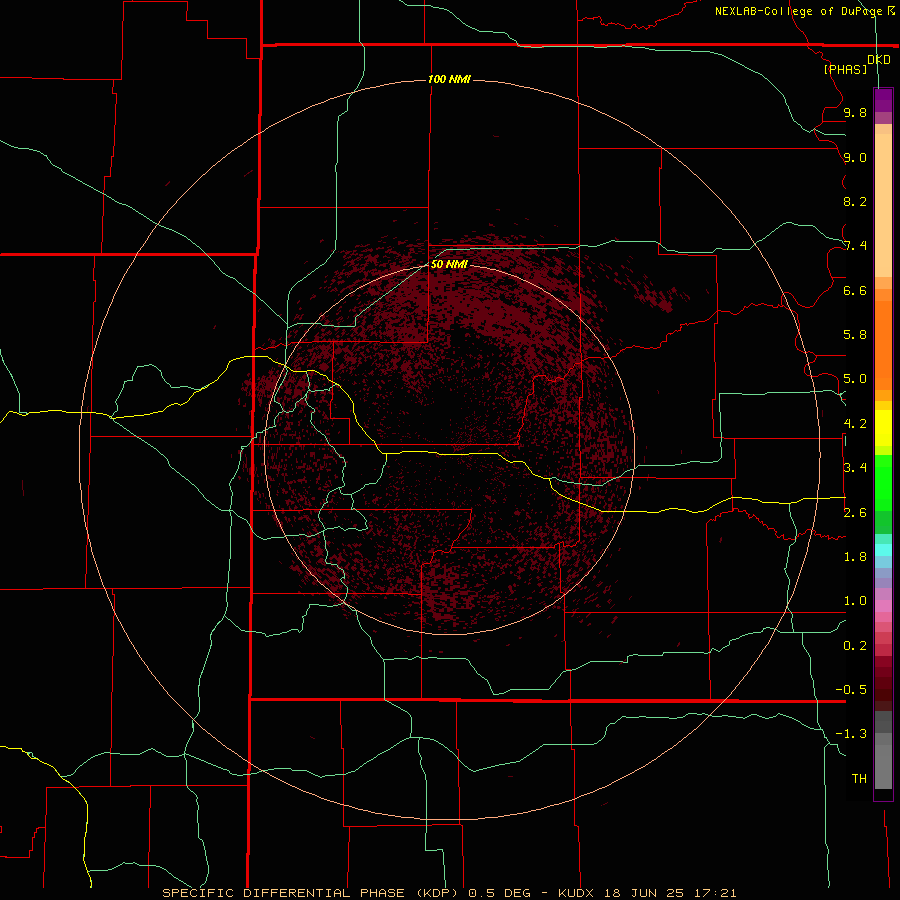Click the -1.3 legend value
Viewport: 900px width, 900px height.
pyautogui.click(x=851, y=734)
